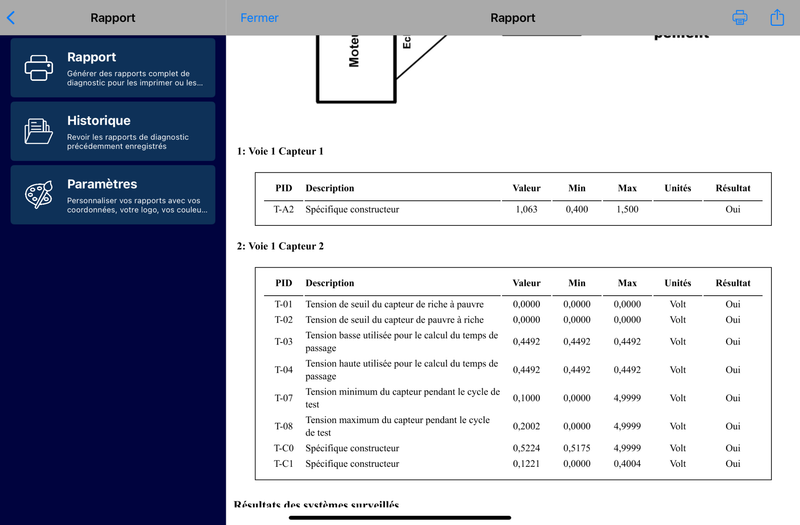Click the T-08 PID cell

(284, 426)
